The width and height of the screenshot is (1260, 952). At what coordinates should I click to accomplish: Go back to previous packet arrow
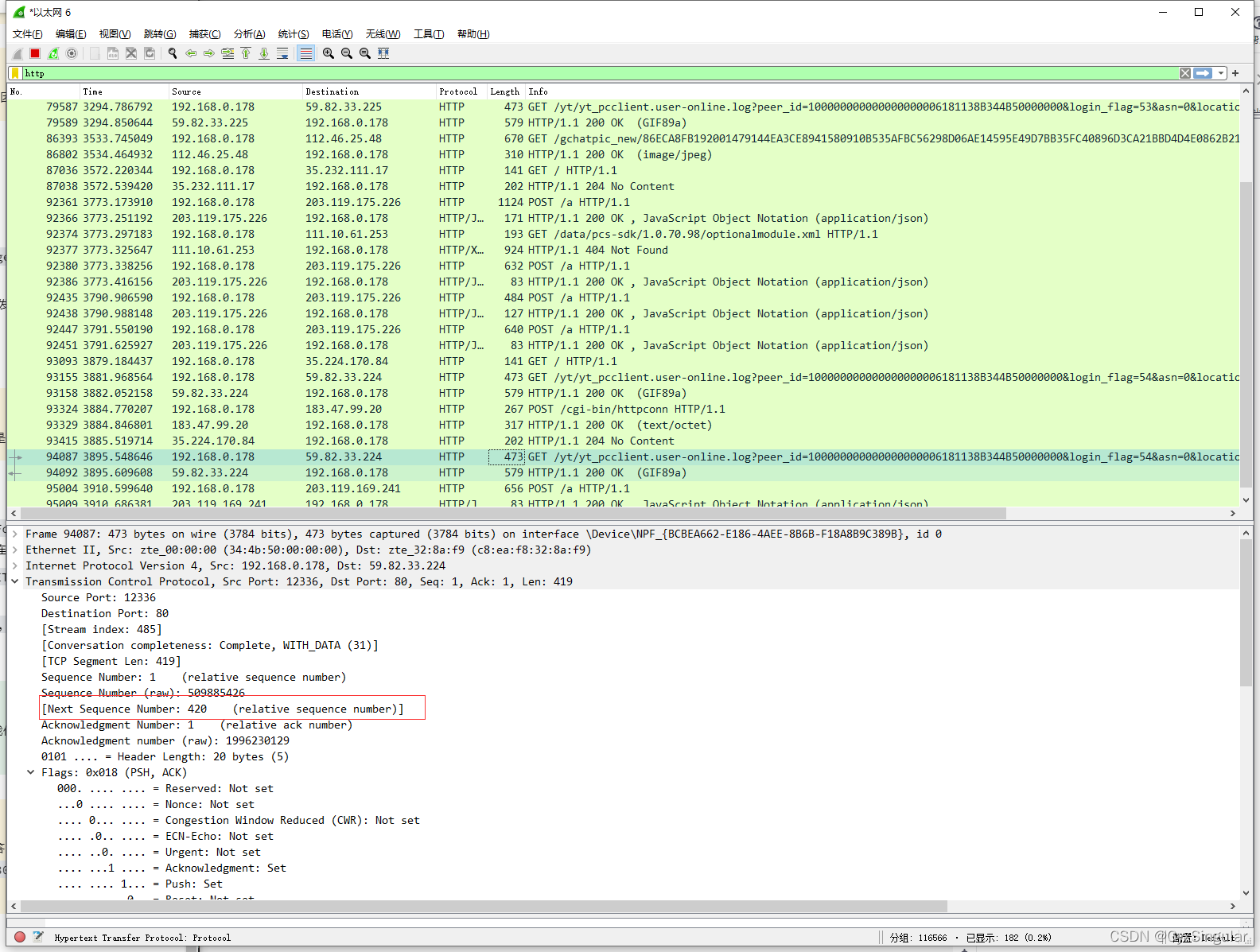191,53
